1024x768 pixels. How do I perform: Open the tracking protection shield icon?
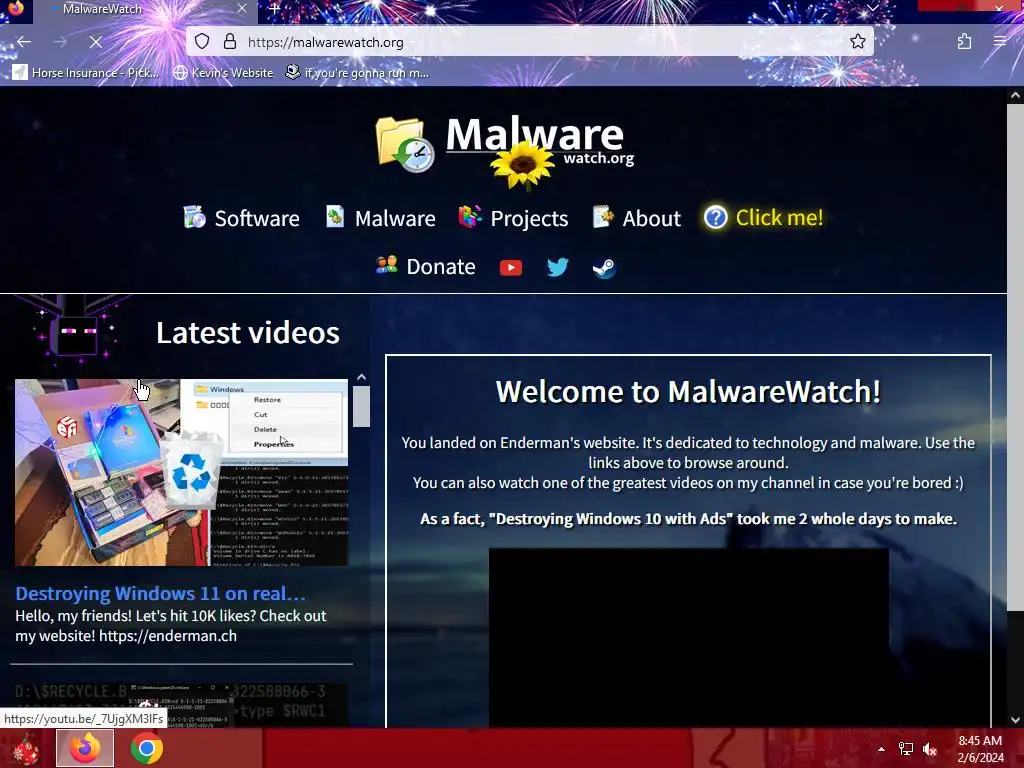(x=202, y=42)
